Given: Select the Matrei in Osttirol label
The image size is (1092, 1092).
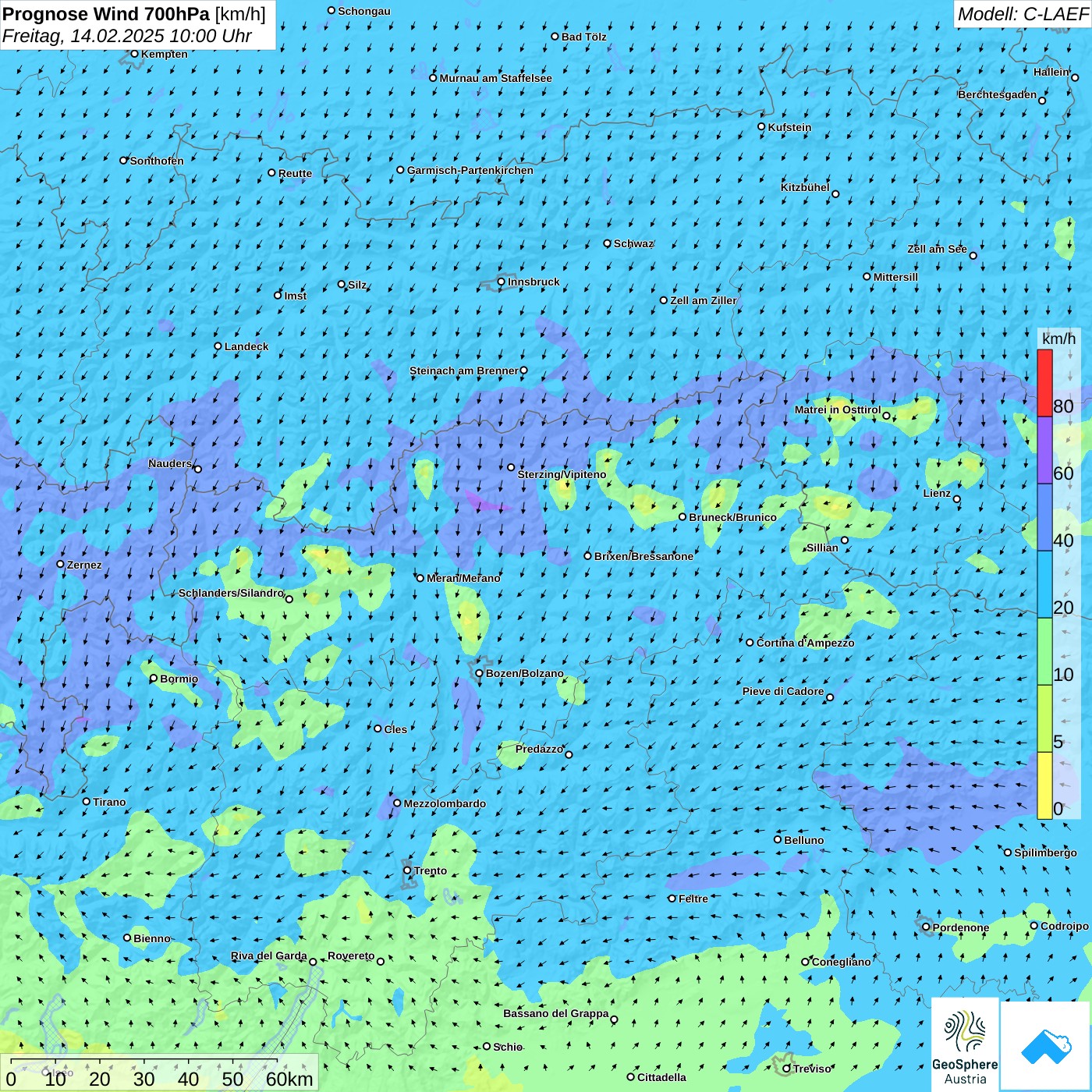Looking at the screenshot, I should tap(838, 409).
